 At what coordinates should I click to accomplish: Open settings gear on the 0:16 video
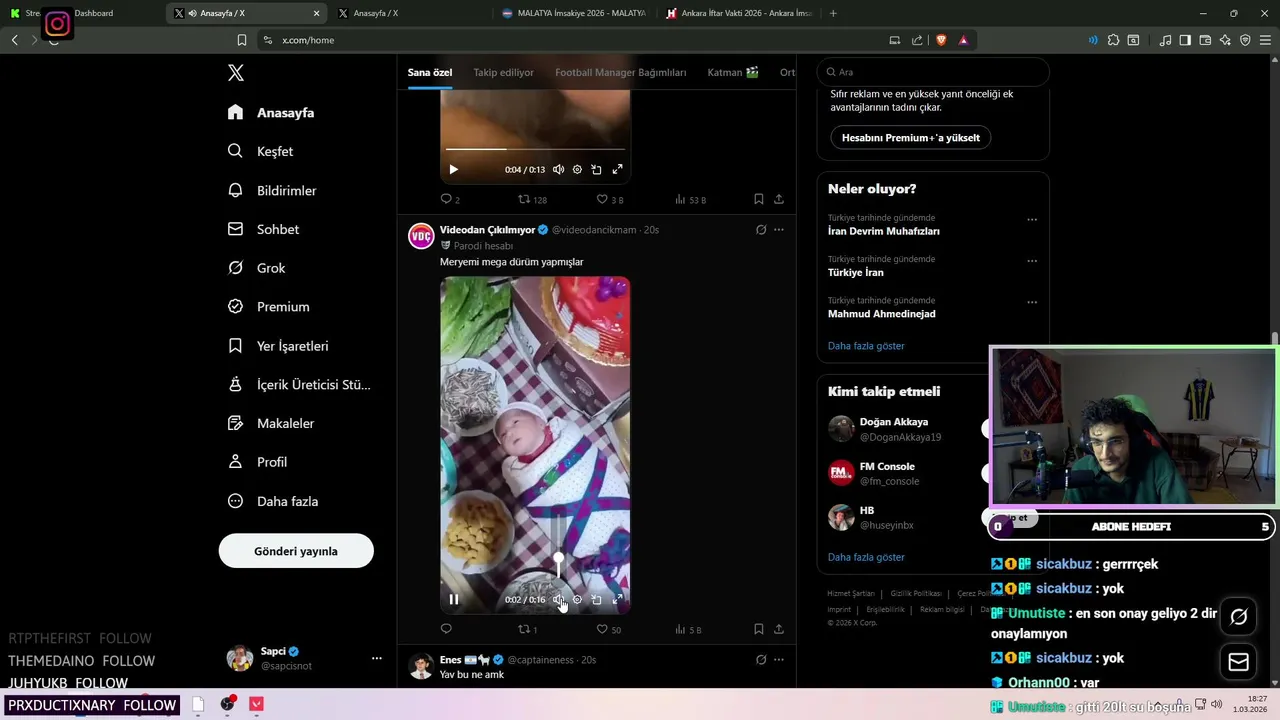tap(577, 600)
